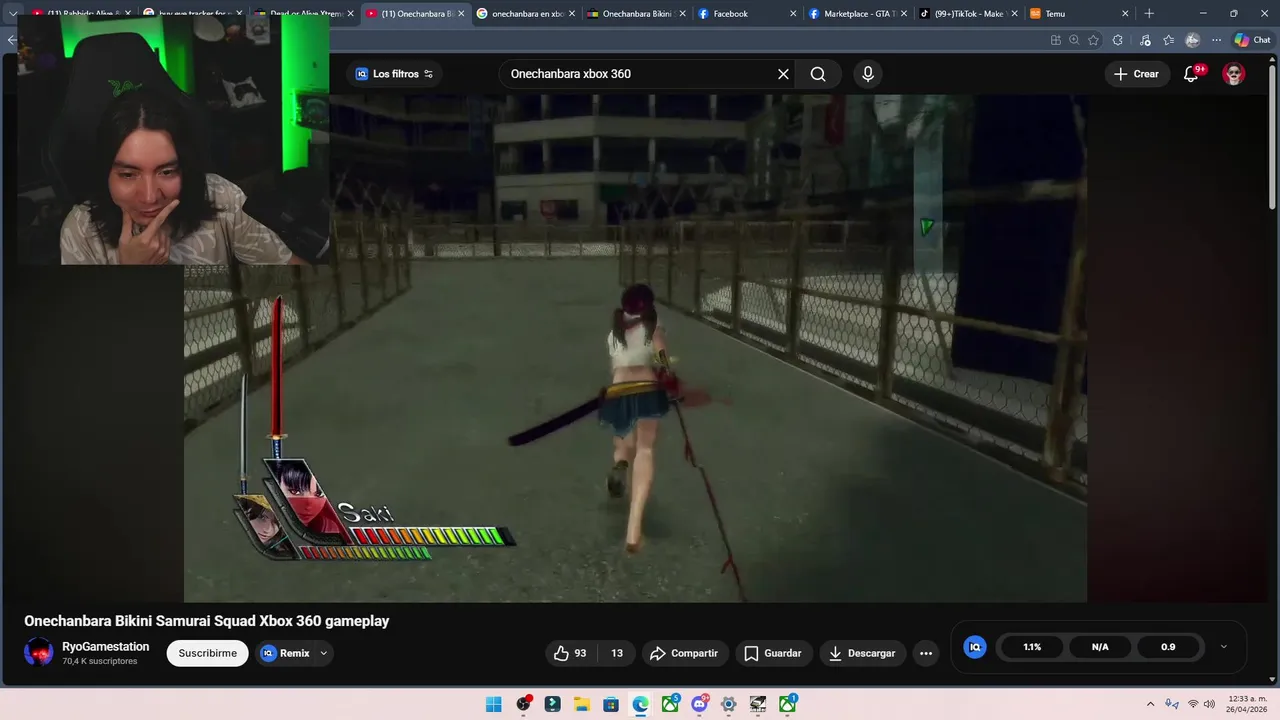
Task: Close the active Onechanbara YouTube tab
Action: tap(461, 14)
